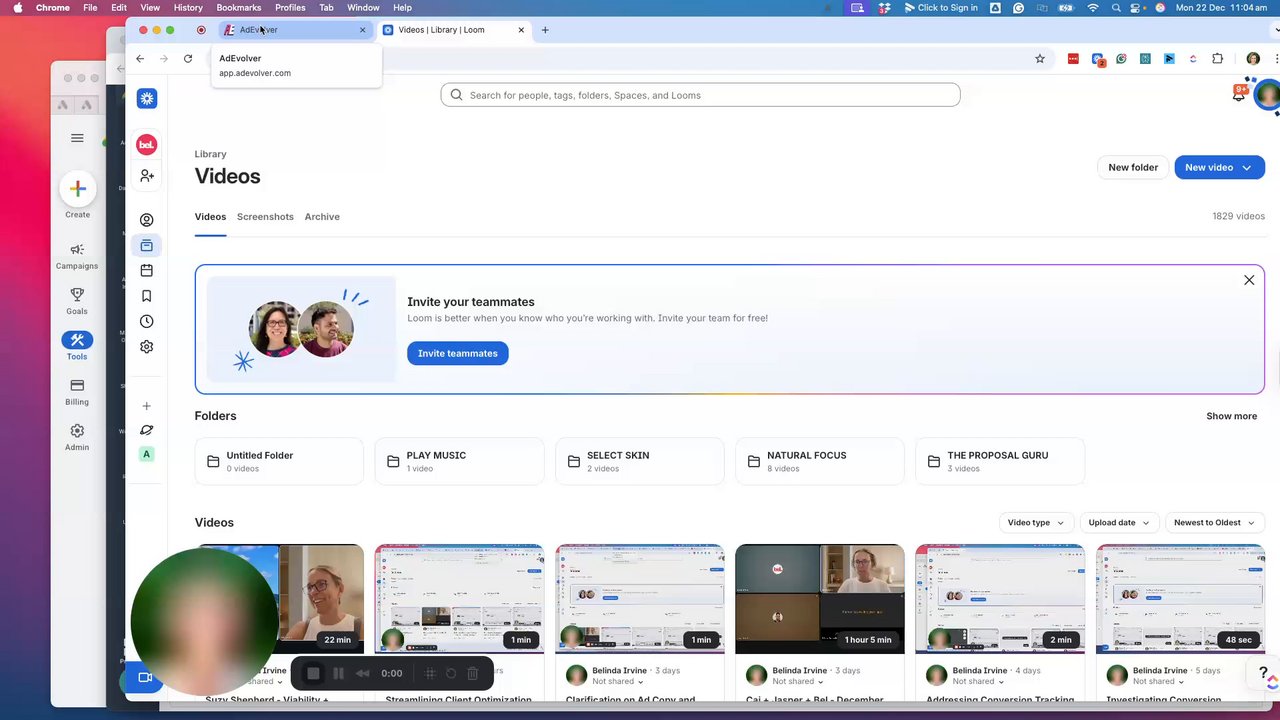Expand the New video dropdown arrow

(1247, 168)
